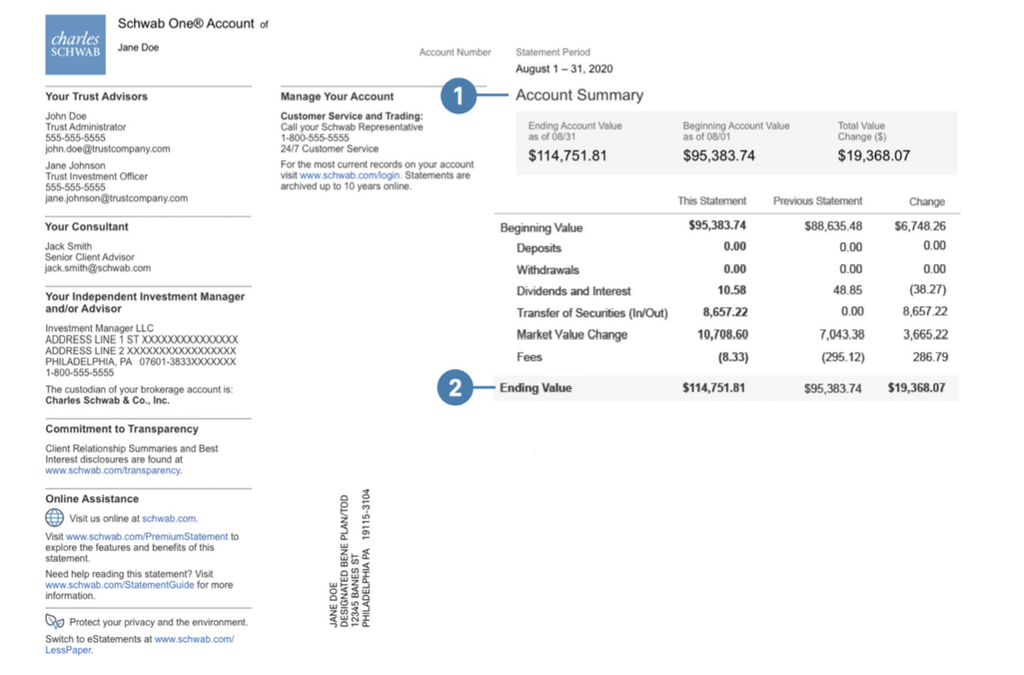
Task: Click the 1-800-555-5555 customer service number
Action: pyautogui.click(x=315, y=138)
